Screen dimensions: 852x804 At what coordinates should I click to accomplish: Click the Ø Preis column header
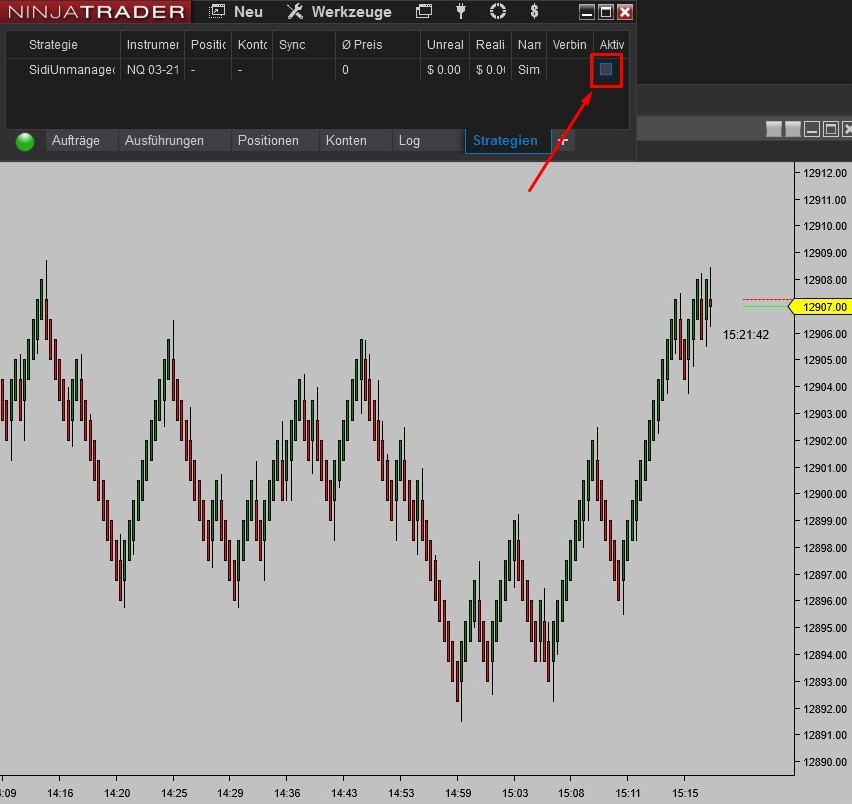coord(362,45)
